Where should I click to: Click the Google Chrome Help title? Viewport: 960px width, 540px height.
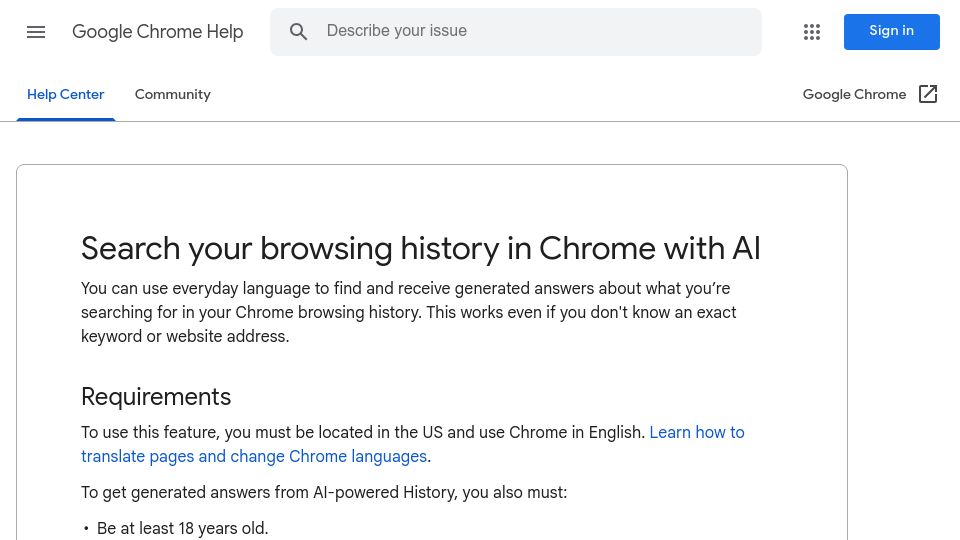pos(157,32)
